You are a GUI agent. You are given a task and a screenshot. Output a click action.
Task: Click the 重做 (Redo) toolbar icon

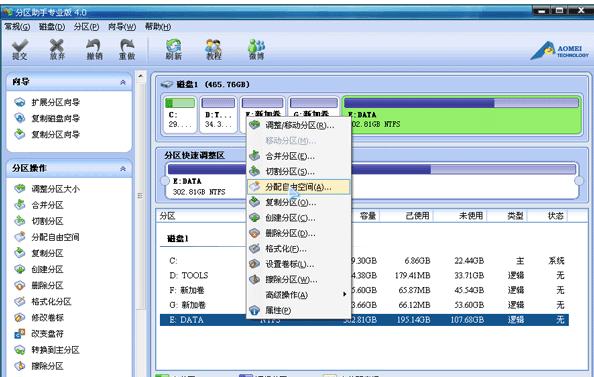(x=127, y=50)
